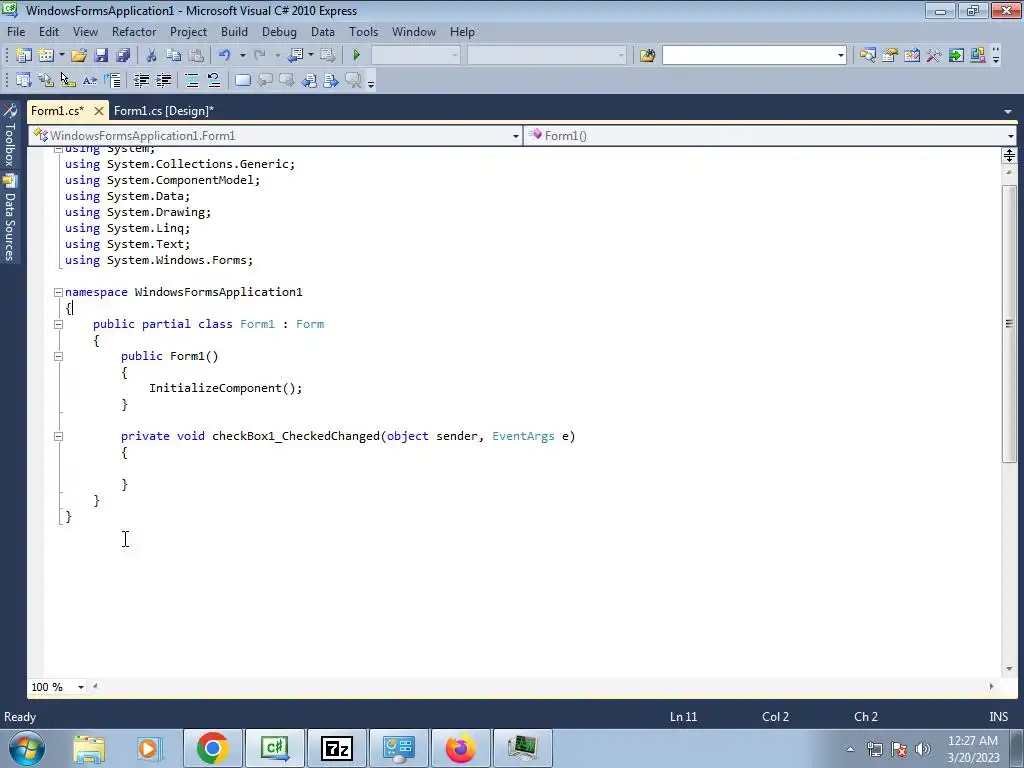
Task: Open the Undo history dropdown arrow
Action: (242, 56)
